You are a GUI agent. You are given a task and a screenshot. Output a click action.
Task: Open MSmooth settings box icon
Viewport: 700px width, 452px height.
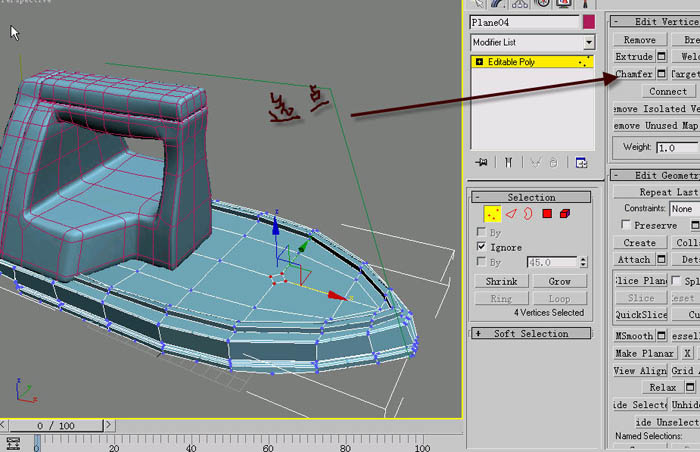[662, 335]
